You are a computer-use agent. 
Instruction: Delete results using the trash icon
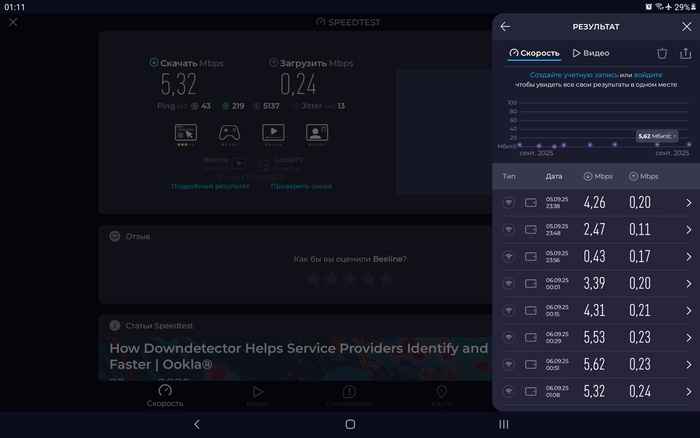[x=661, y=53]
